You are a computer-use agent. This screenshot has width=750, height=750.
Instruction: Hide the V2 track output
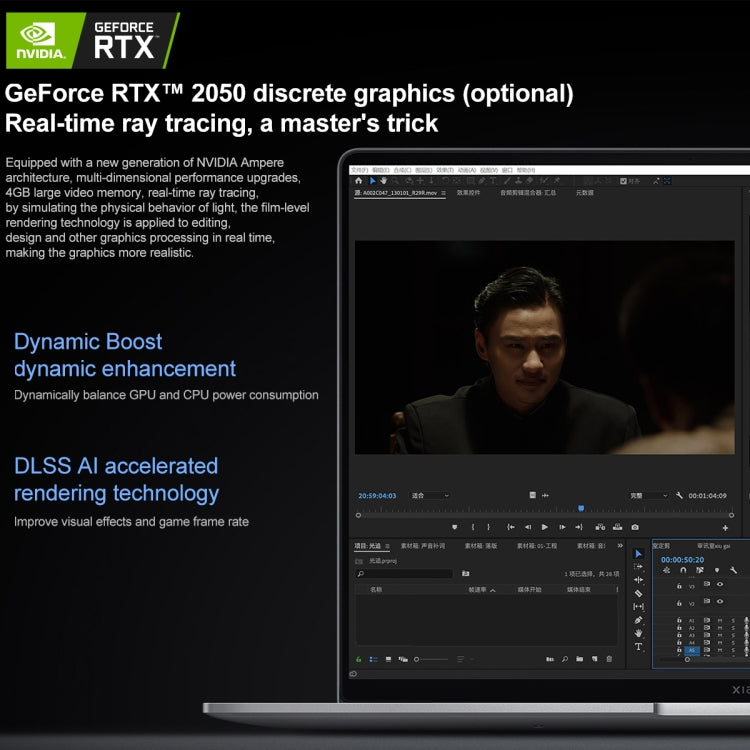(x=719, y=602)
